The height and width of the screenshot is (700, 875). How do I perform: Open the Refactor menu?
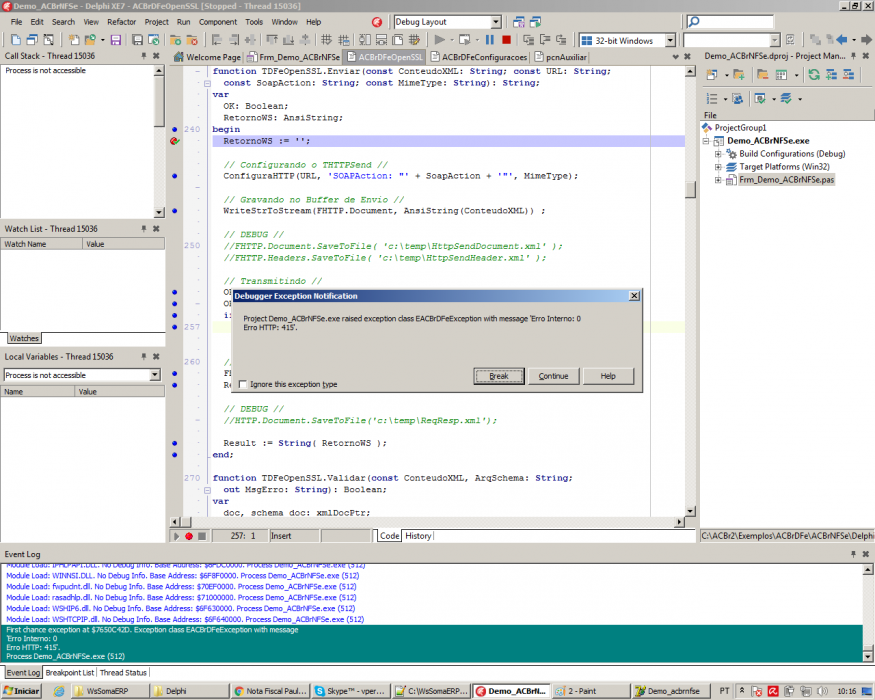122,22
